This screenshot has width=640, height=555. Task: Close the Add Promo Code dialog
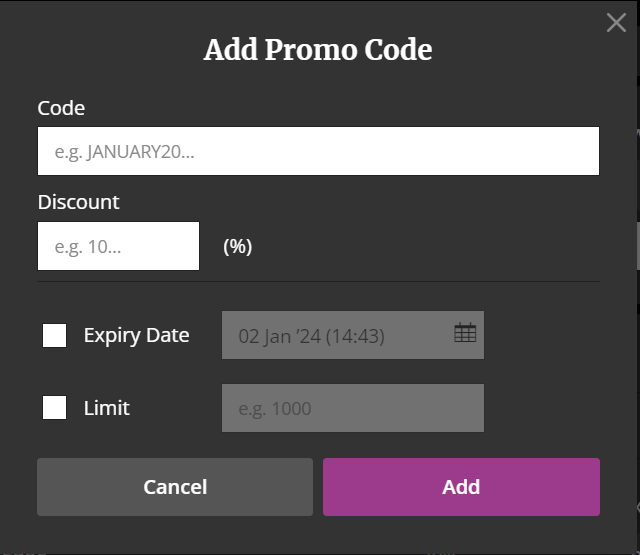click(x=616, y=22)
